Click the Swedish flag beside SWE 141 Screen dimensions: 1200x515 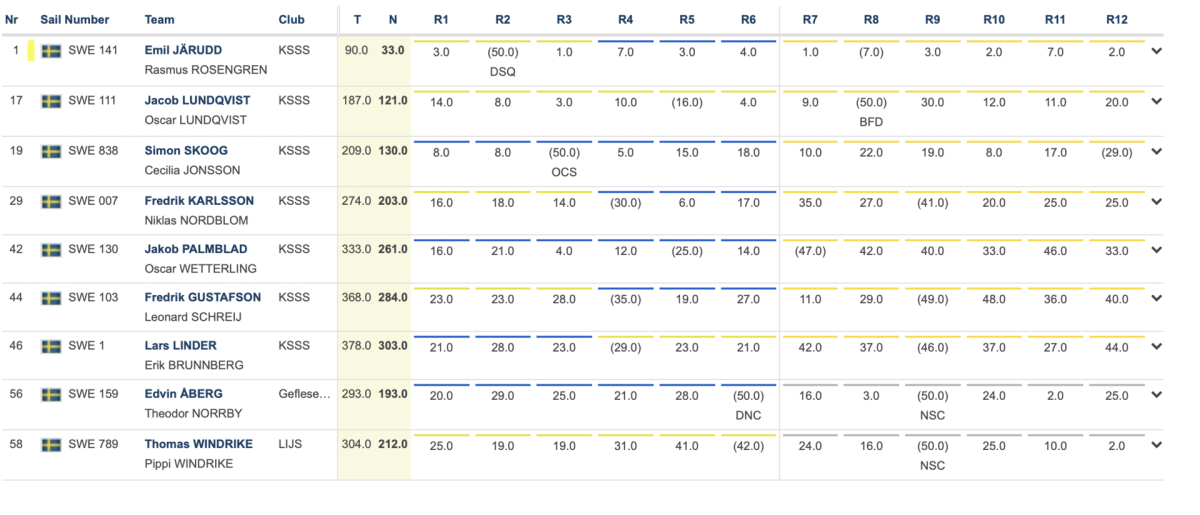[51, 51]
